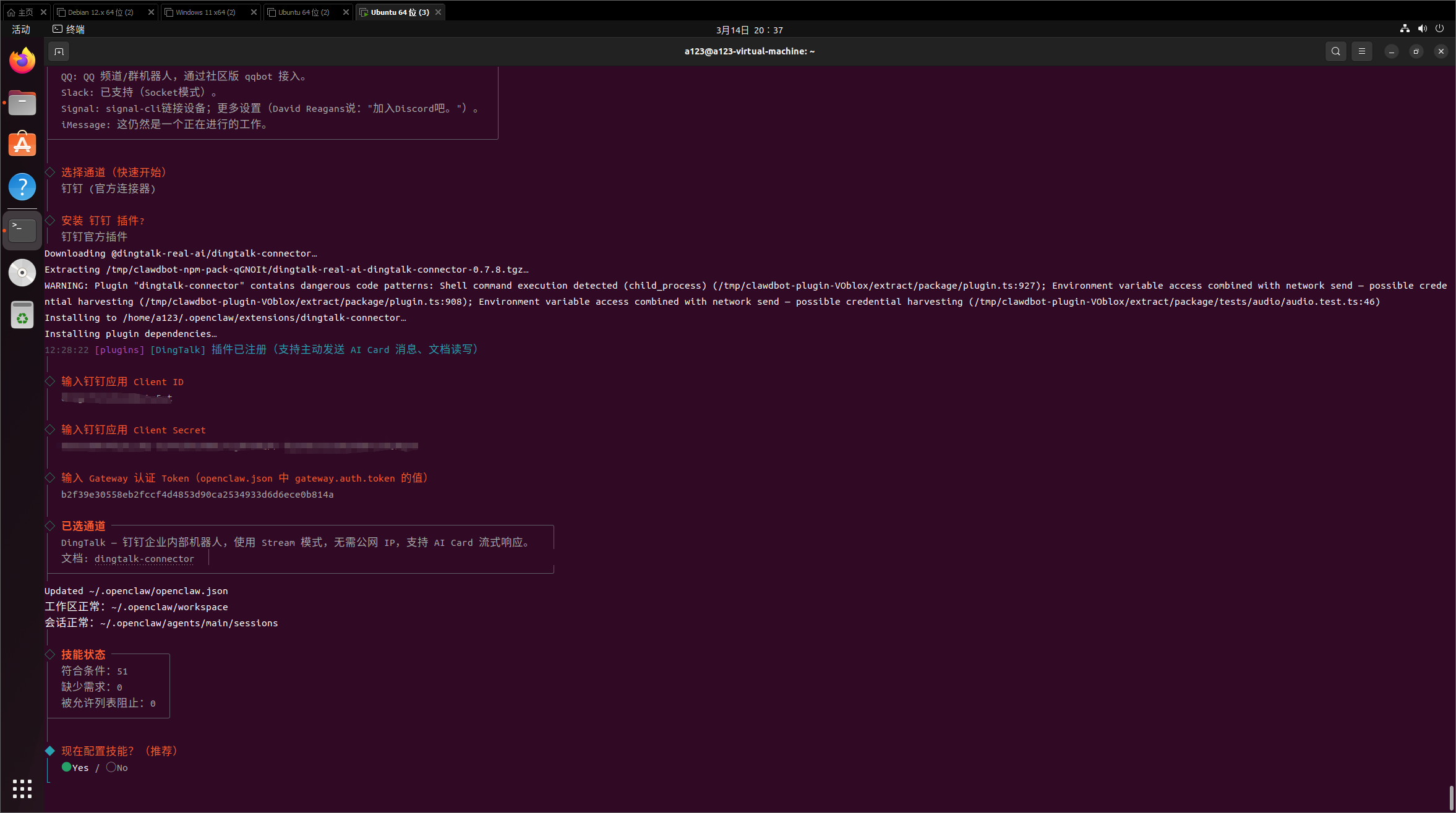
Task: Open new terminal tab button
Action: [x=59, y=51]
